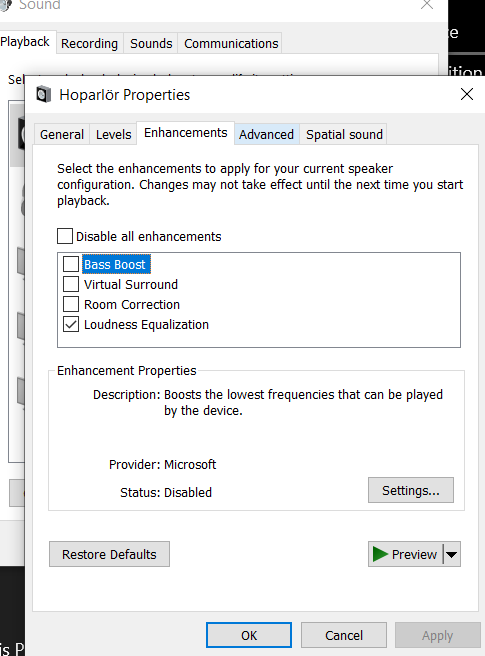Select the Room Correction list label
The height and width of the screenshot is (656, 485).
[x=132, y=305]
